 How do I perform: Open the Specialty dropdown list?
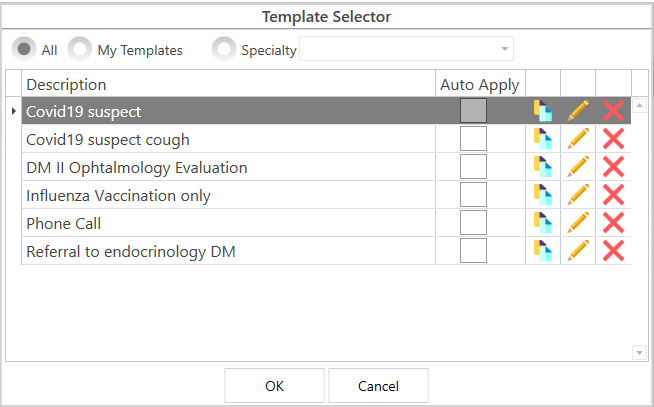pyautogui.click(x=505, y=49)
